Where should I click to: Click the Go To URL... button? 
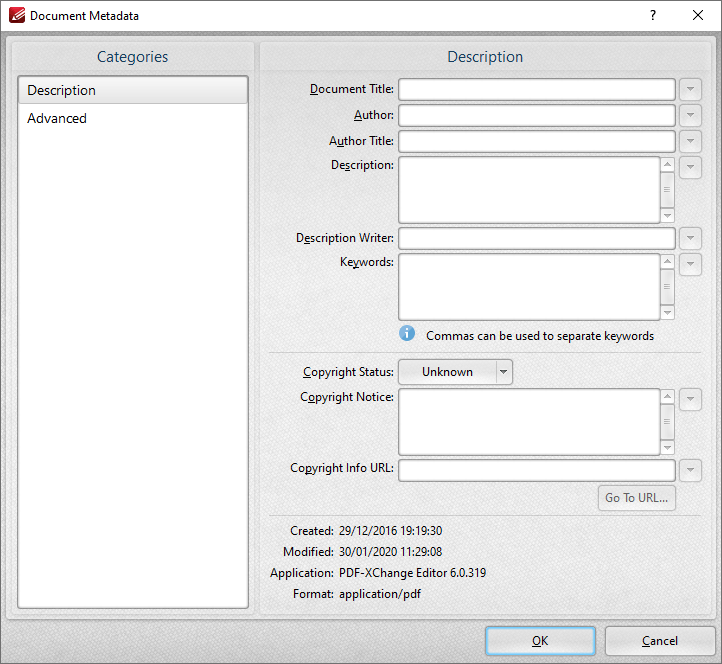637,498
